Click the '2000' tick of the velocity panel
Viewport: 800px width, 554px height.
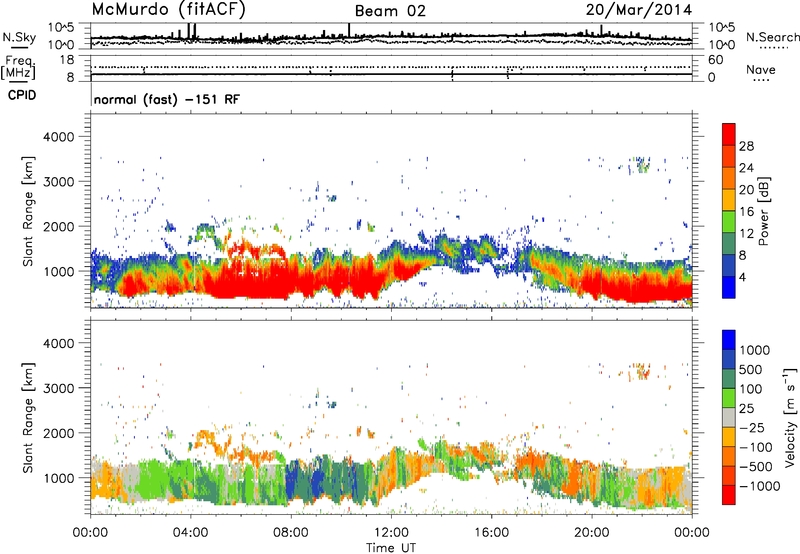[58, 433]
